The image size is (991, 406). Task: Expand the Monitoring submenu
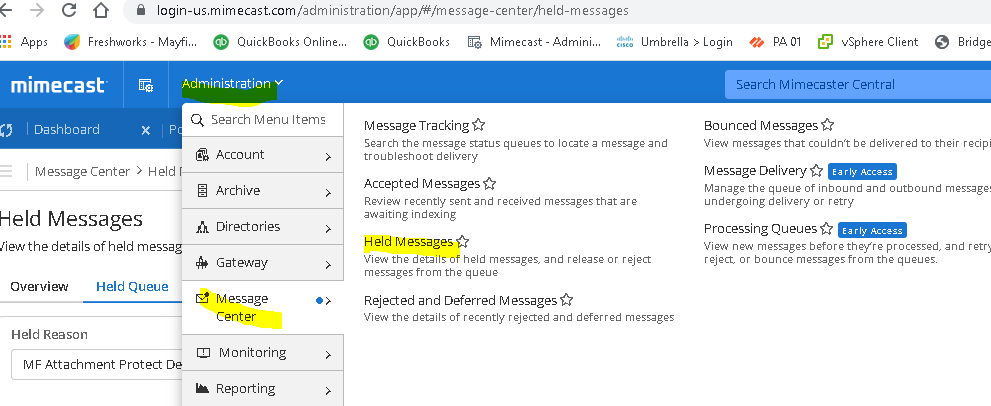tap(263, 353)
